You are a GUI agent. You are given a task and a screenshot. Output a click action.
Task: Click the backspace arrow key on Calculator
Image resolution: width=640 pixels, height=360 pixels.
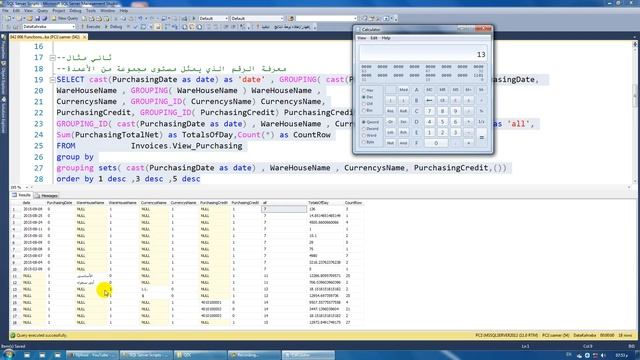429,100
